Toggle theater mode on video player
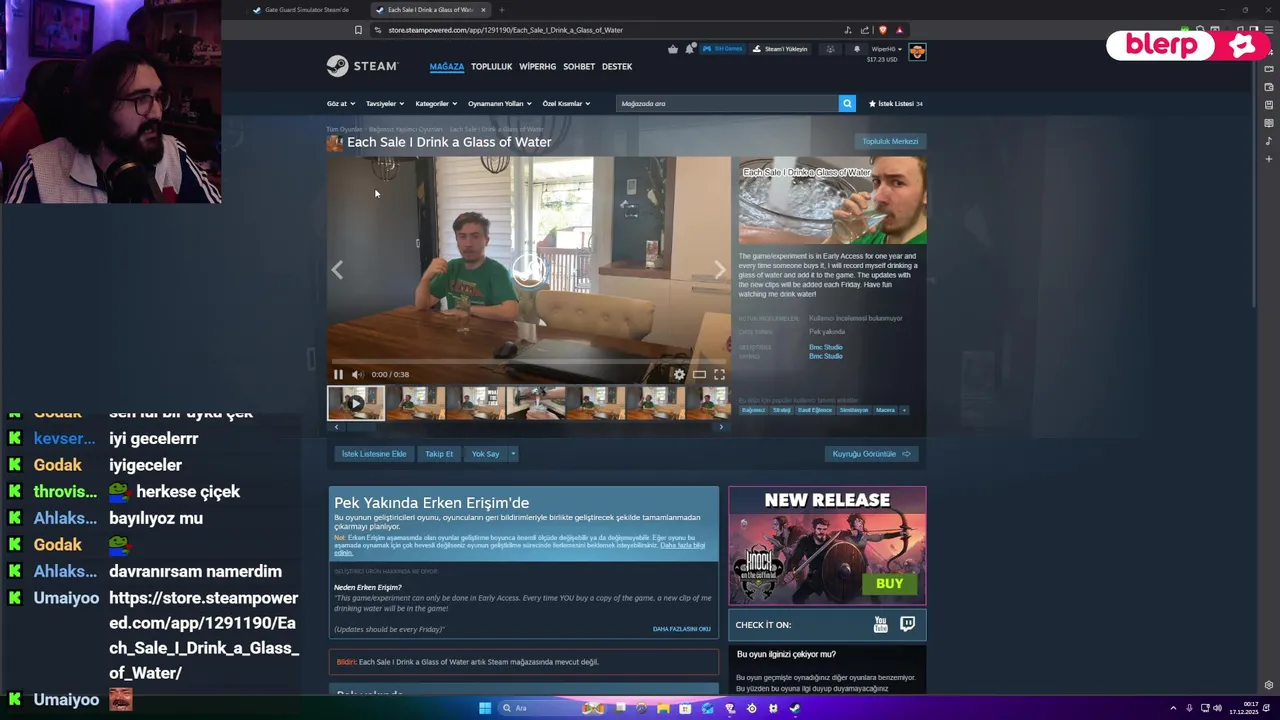Image resolution: width=1280 pixels, height=720 pixels. click(x=699, y=374)
